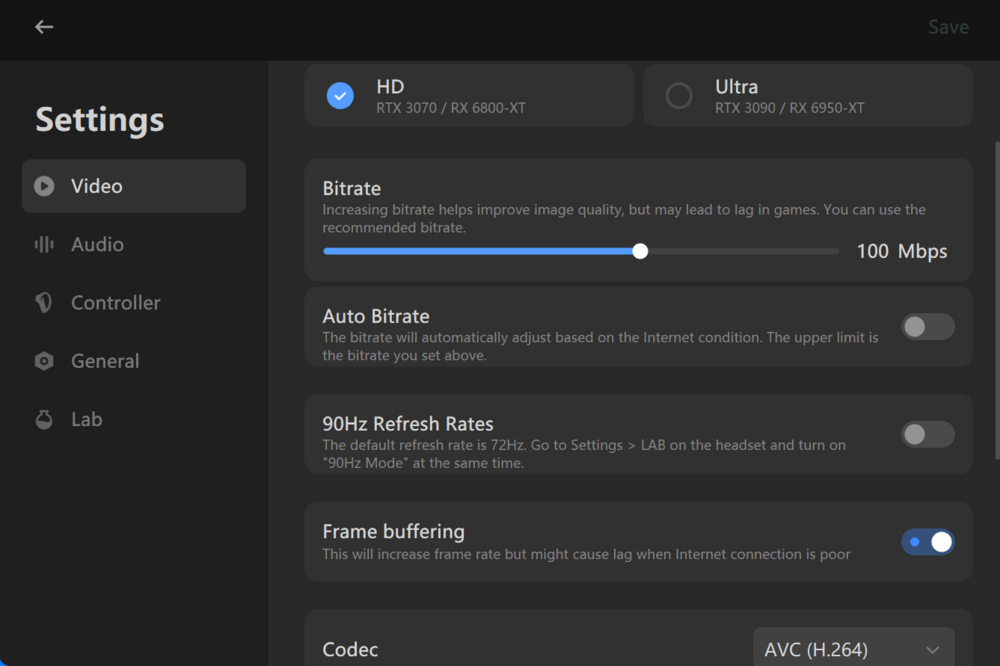Click the Bitrate slider handle
1000x666 pixels.
point(640,251)
